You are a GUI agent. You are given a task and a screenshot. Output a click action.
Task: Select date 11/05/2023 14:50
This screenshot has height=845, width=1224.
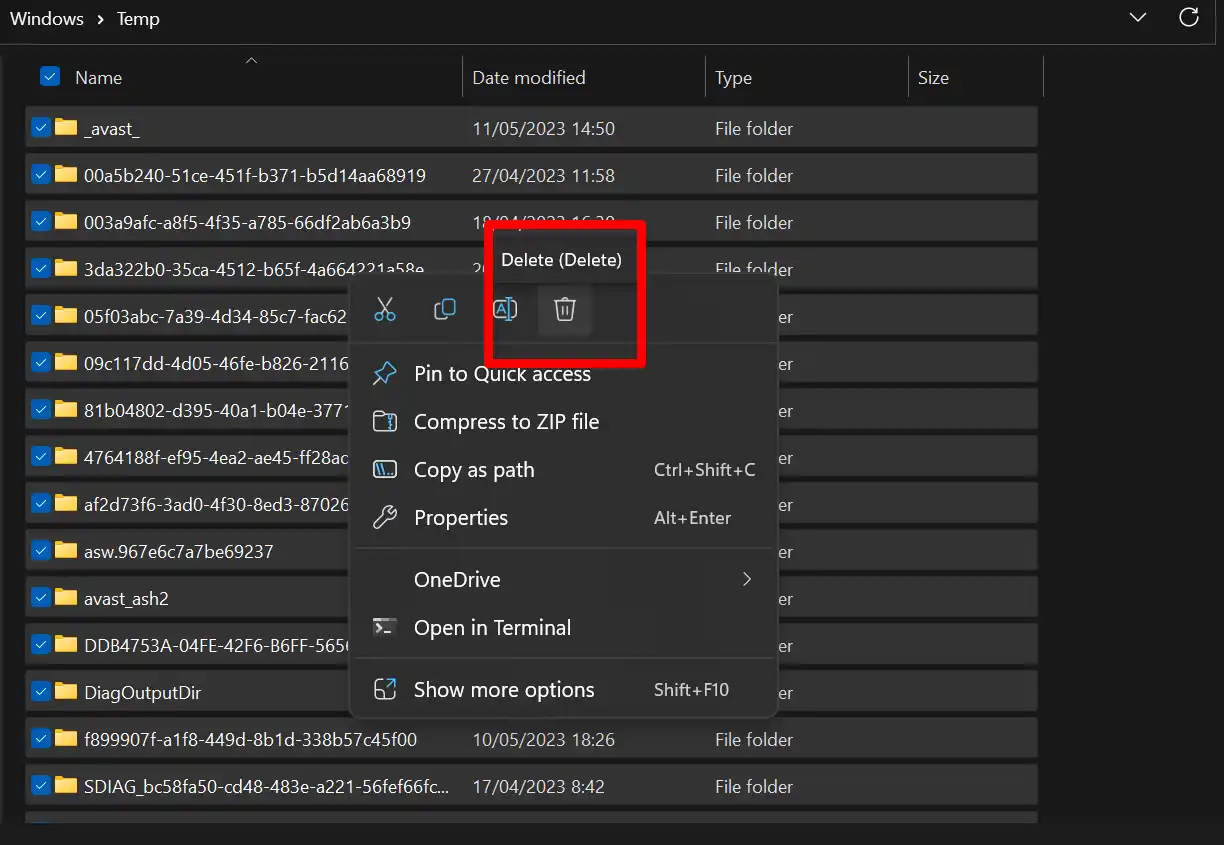pyautogui.click(x=543, y=128)
